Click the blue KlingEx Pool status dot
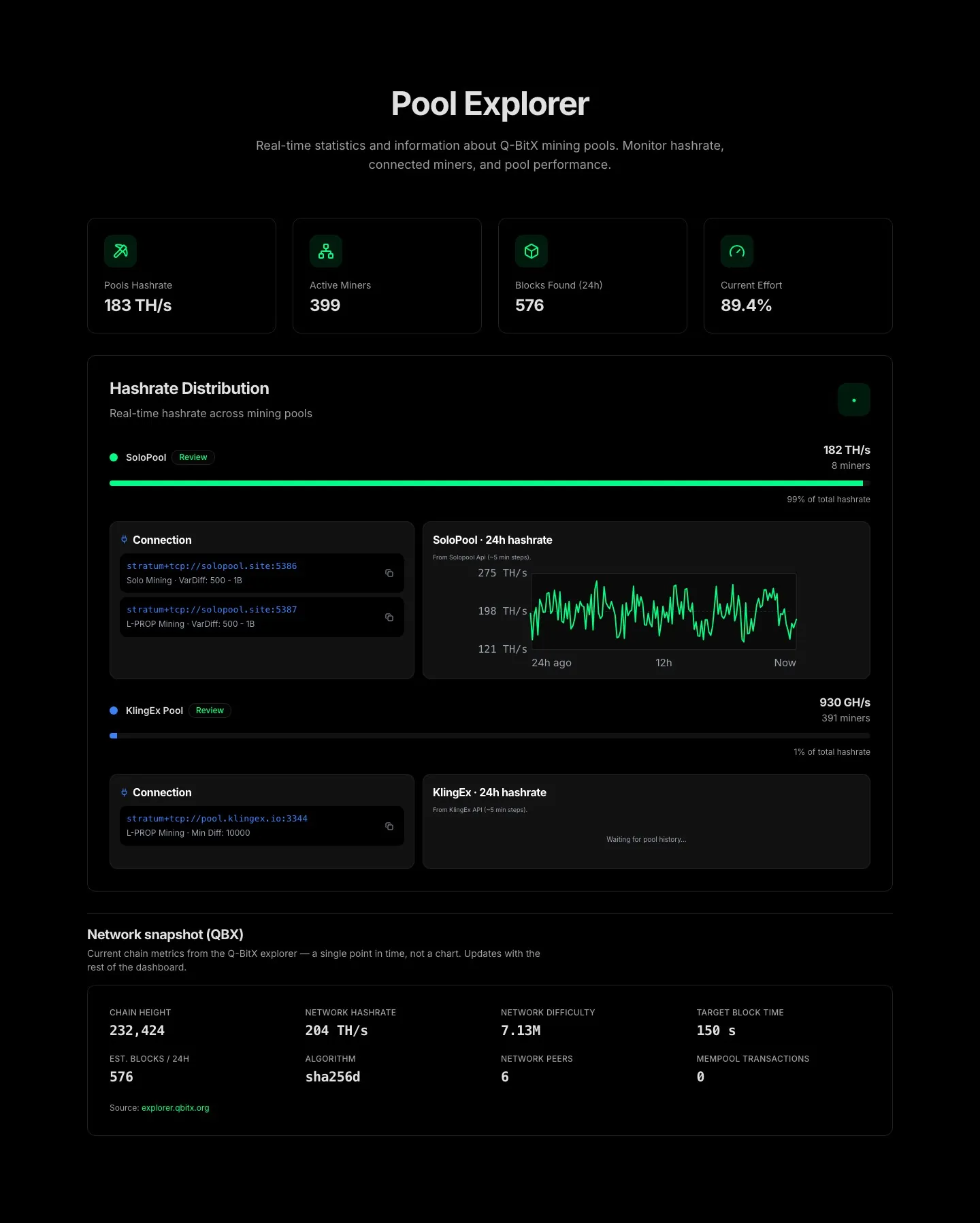The height and width of the screenshot is (1223, 980). pos(114,711)
